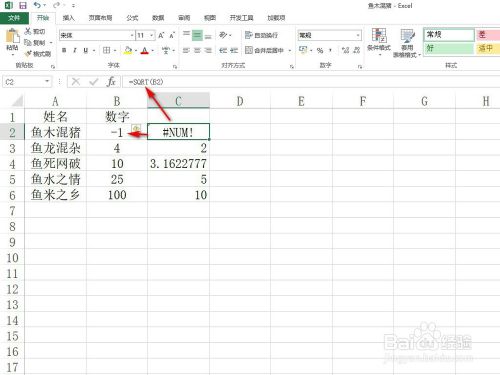
Task: Click row 10 header
Action: pos(12,258)
